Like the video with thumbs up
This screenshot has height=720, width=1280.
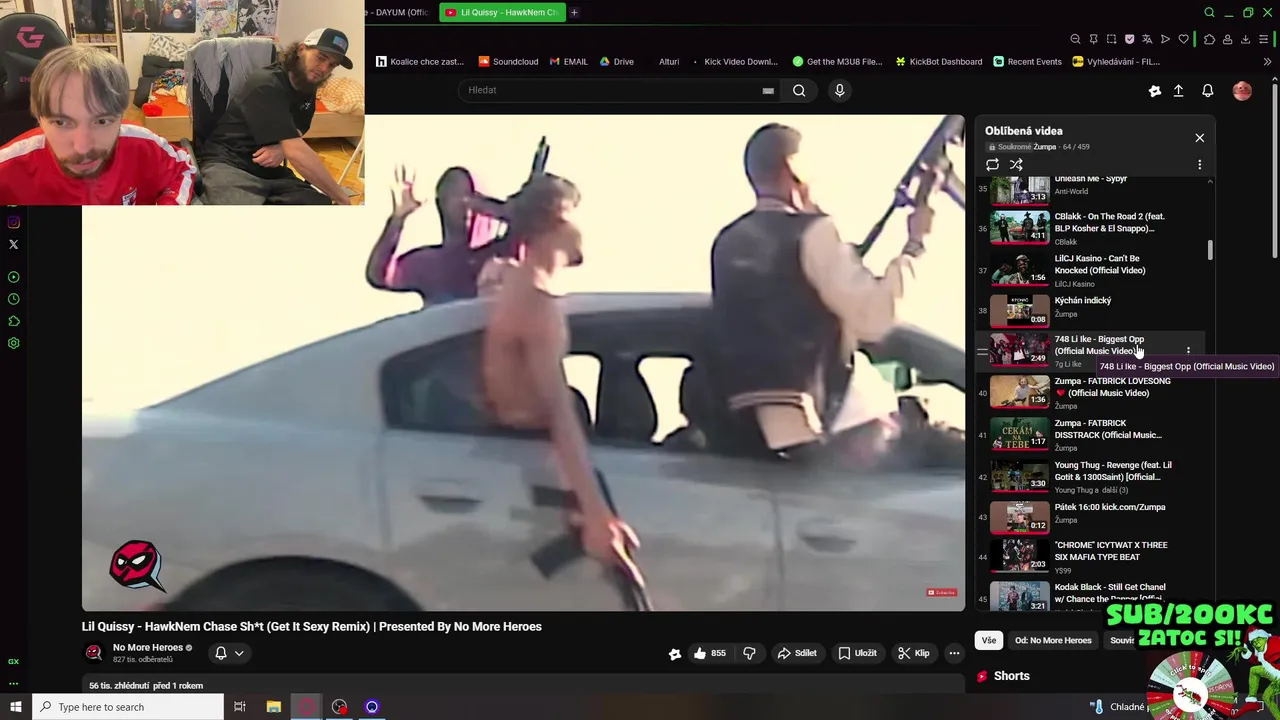(x=710, y=653)
